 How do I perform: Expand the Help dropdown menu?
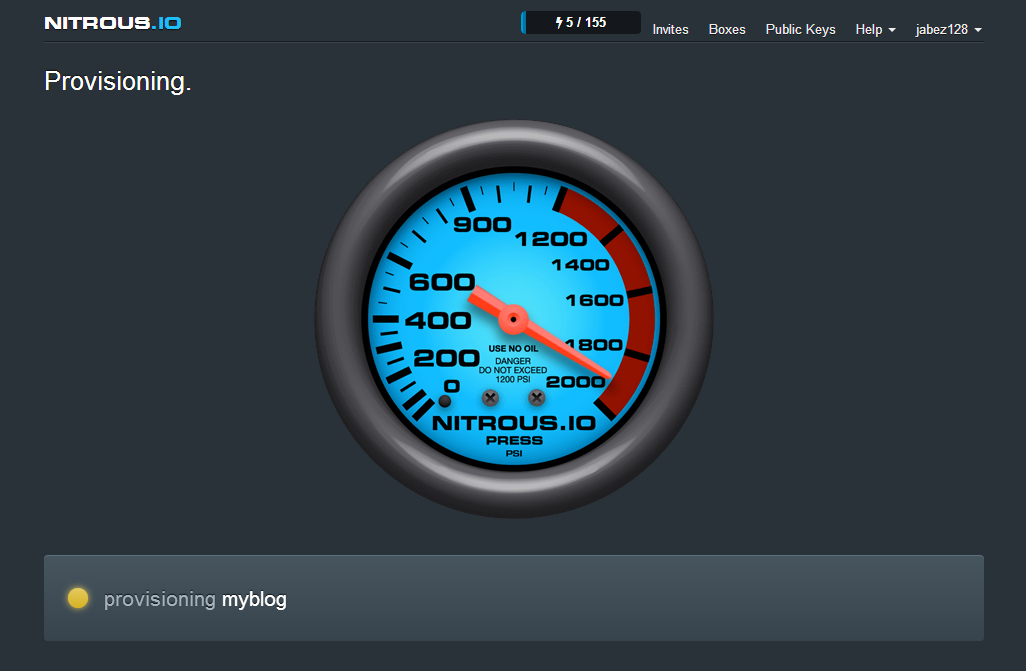pos(876,29)
